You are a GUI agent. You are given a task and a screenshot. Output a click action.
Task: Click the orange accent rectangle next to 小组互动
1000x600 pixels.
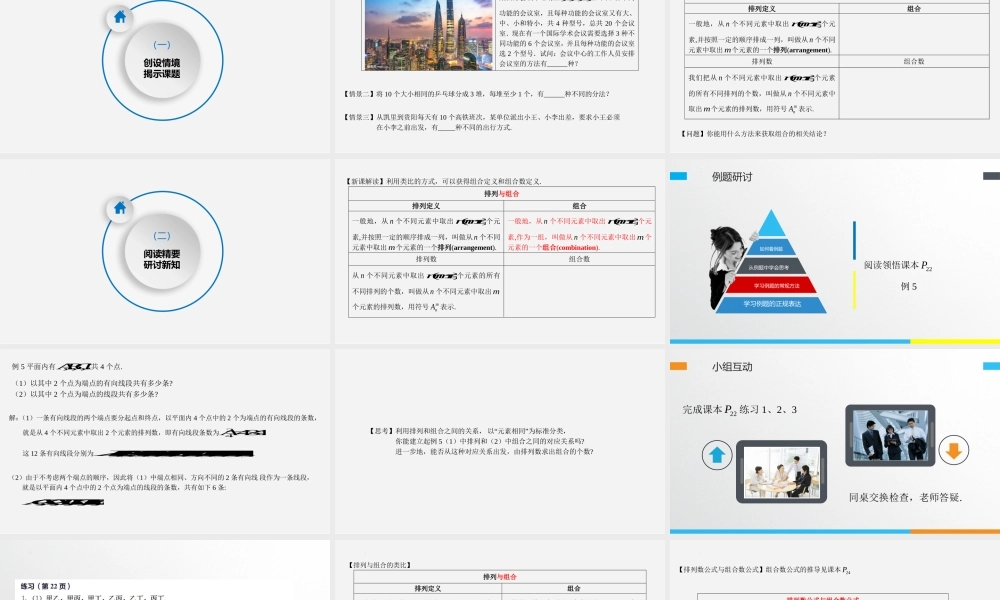(678, 365)
